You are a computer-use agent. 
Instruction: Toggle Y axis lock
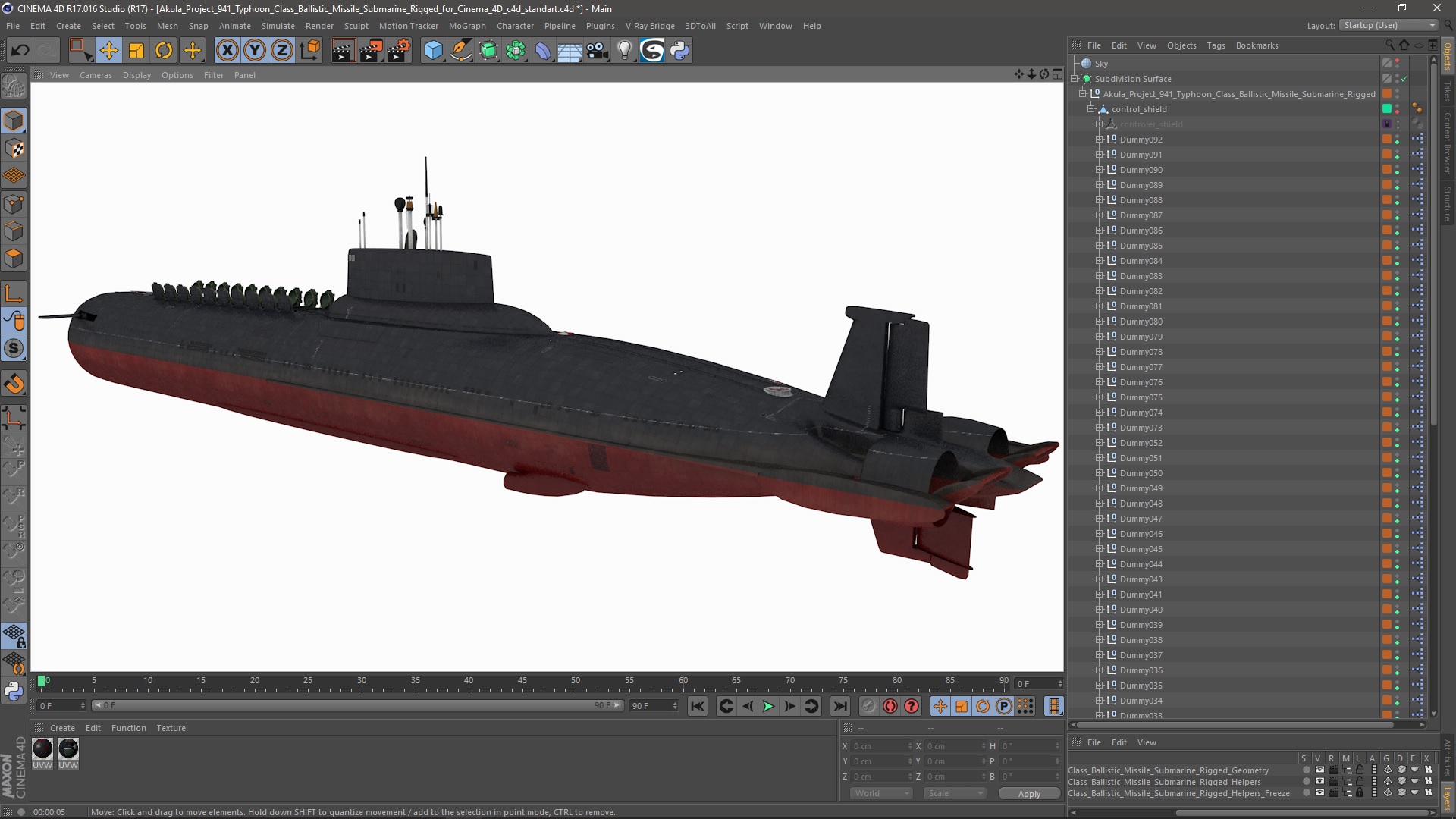(255, 51)
